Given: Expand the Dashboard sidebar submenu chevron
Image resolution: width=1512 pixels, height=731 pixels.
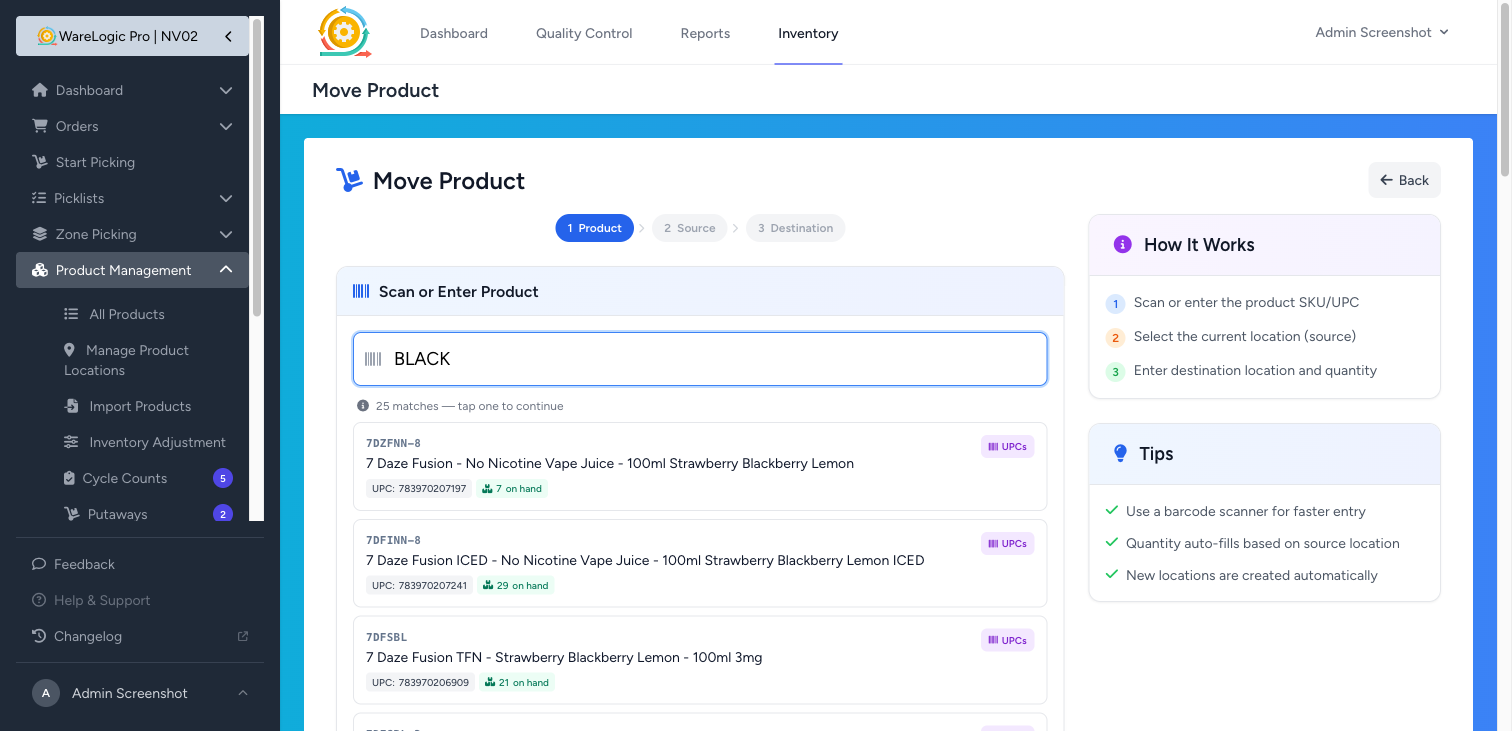Looking at the screenshot, I should (226, 90).
